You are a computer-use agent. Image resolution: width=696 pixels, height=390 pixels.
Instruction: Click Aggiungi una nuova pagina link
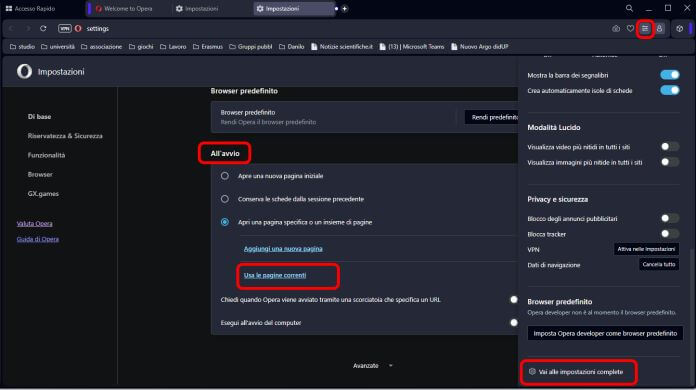pyautogui.click(x=283, y=249)
